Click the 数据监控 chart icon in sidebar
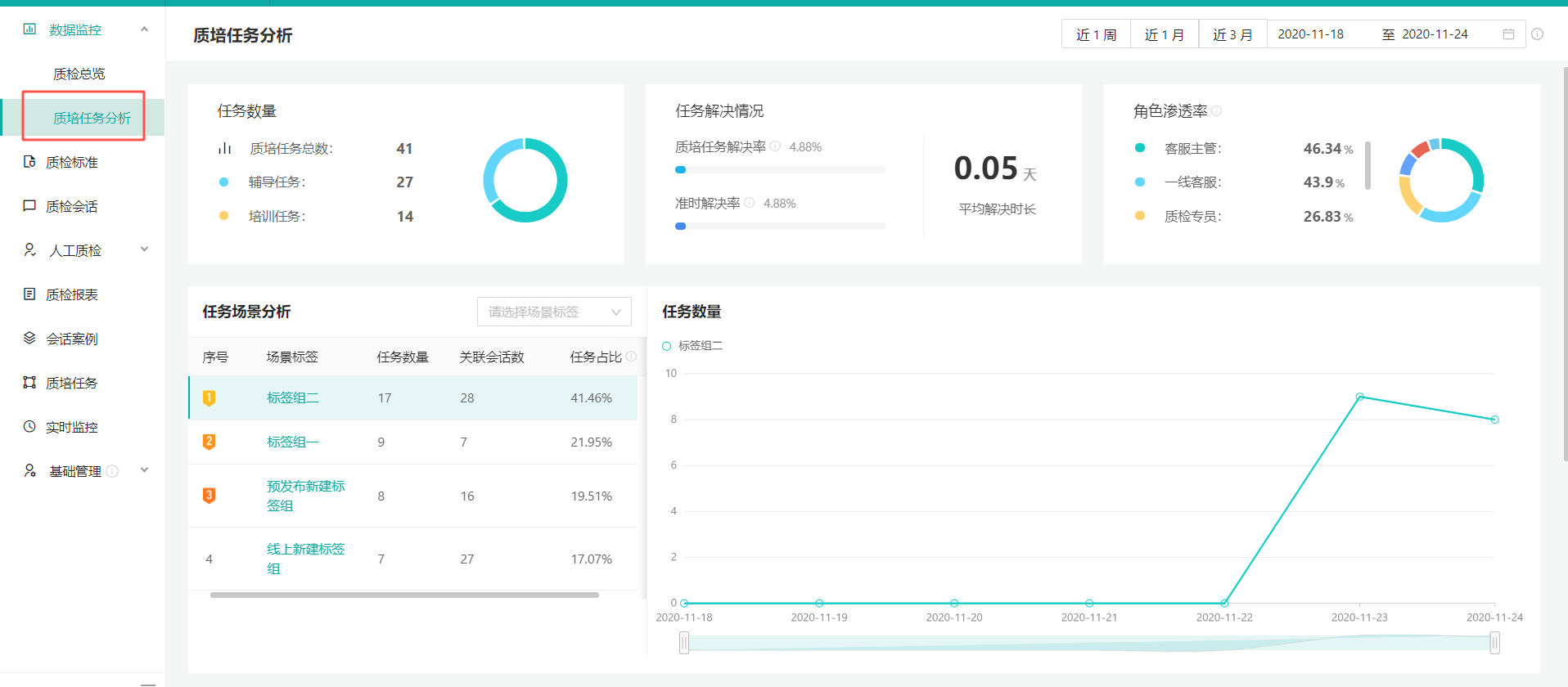 (x=29, y=29)
